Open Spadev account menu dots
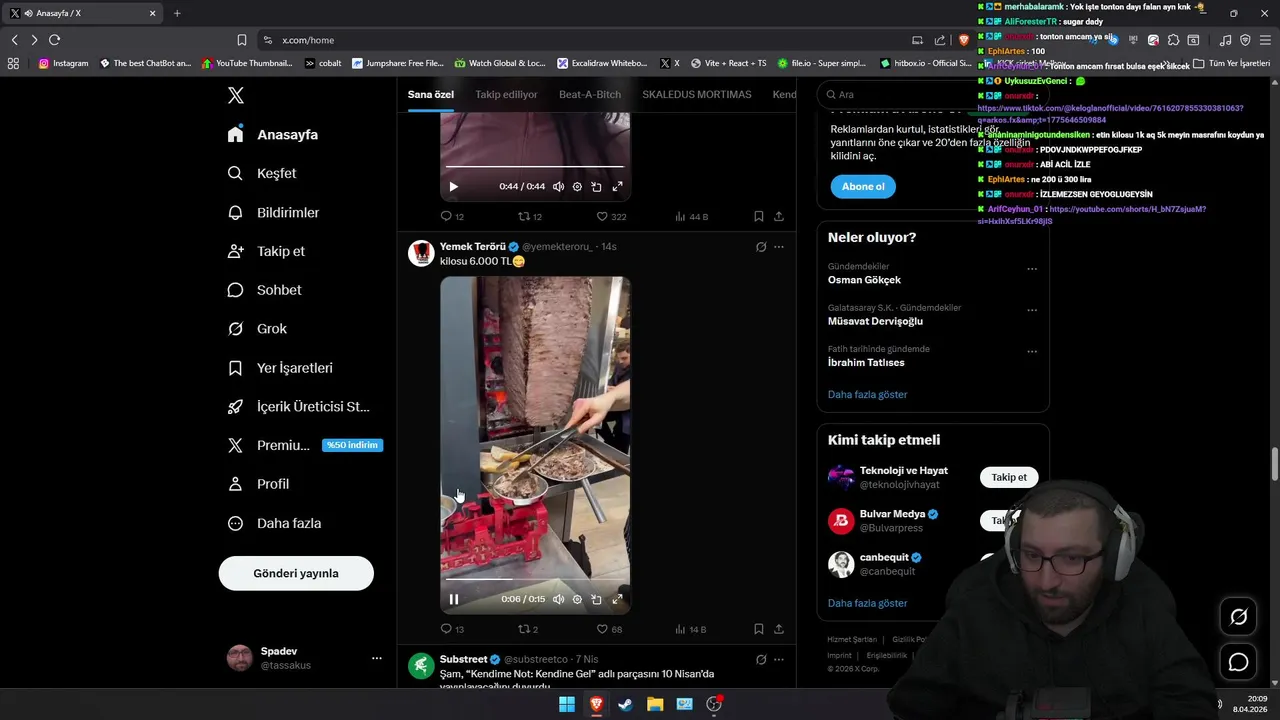The width and height of the screenshot is (1280, 720). coord(377,658)
